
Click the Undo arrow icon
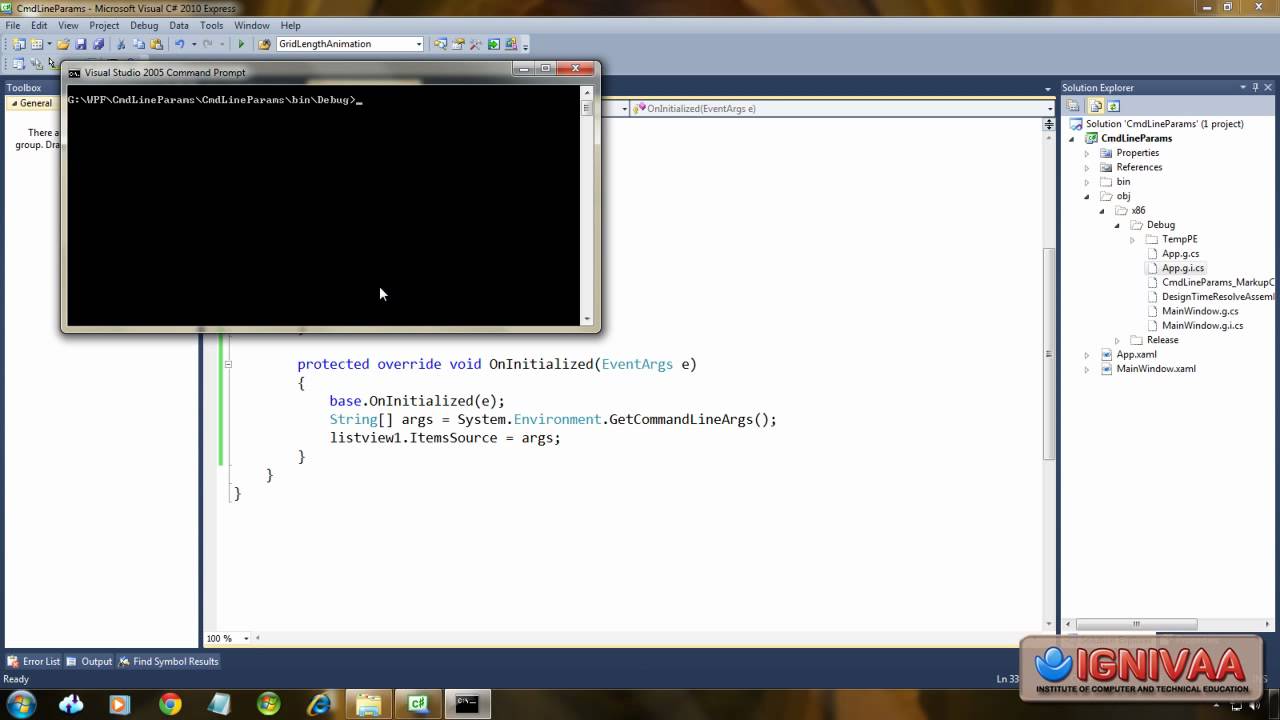(180, 44)
